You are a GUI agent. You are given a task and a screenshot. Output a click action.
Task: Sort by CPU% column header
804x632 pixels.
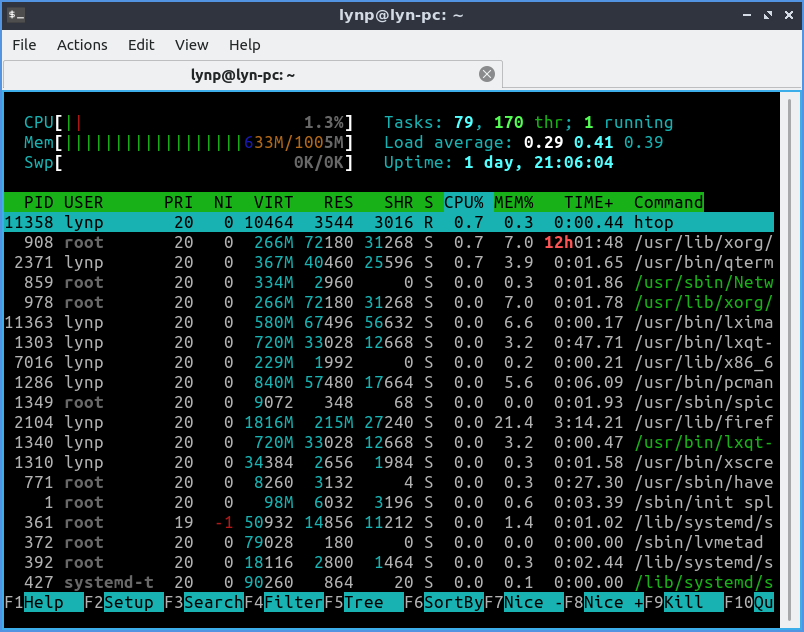tap(464, 202)
